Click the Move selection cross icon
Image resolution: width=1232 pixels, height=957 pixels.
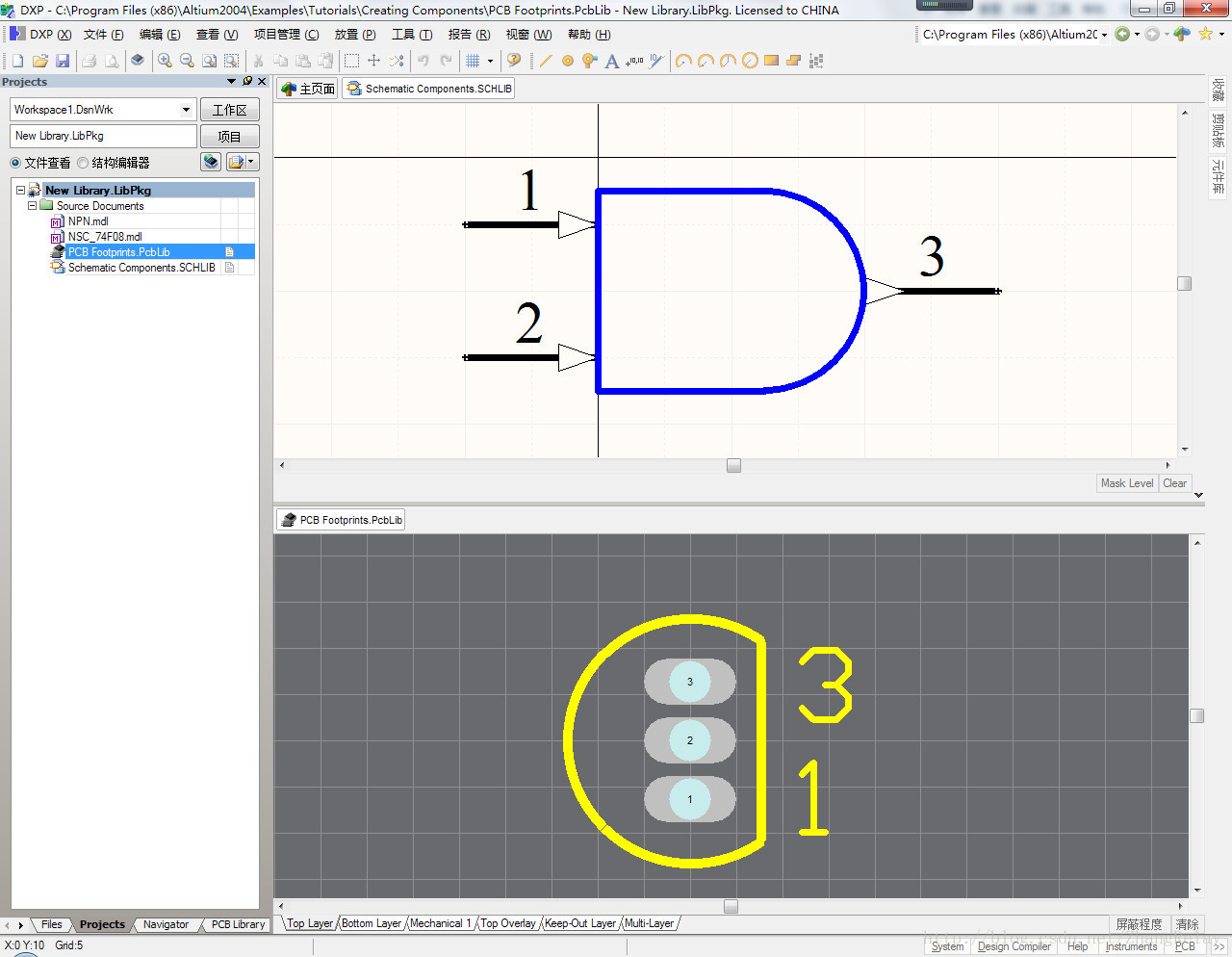click(x=373, y=61)
